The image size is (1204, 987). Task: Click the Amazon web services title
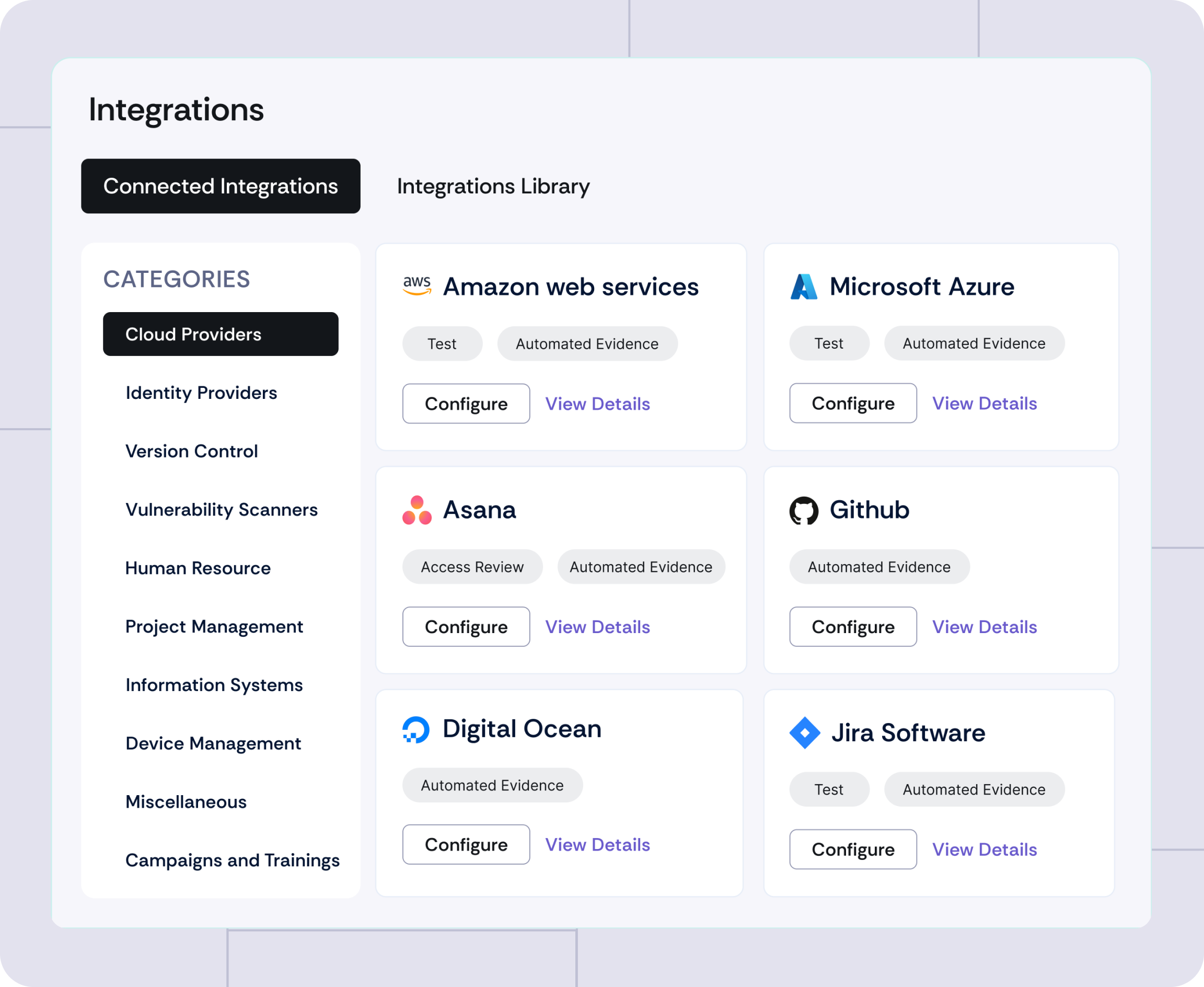tap(571, 286)
